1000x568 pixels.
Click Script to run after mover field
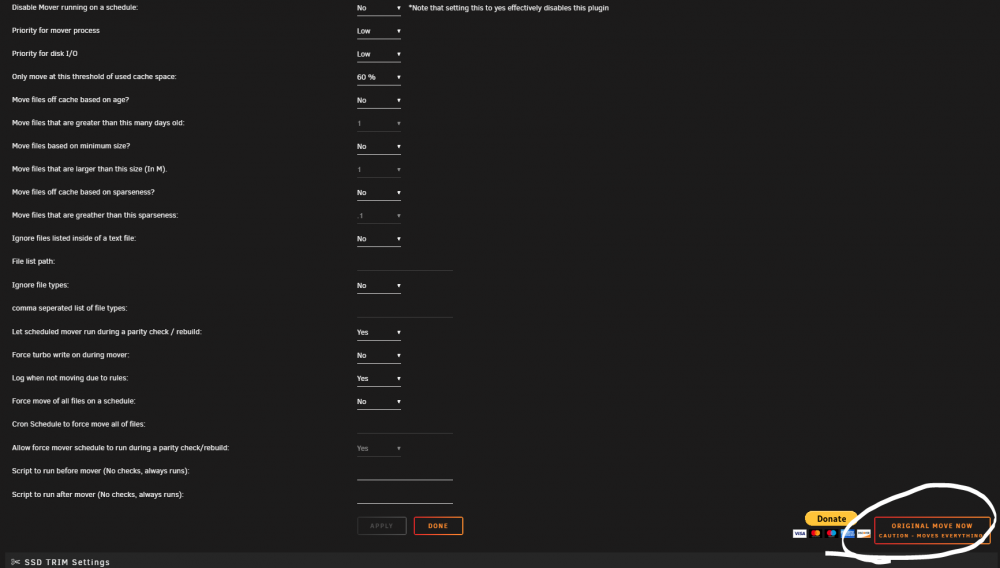[x=405, y=495]
